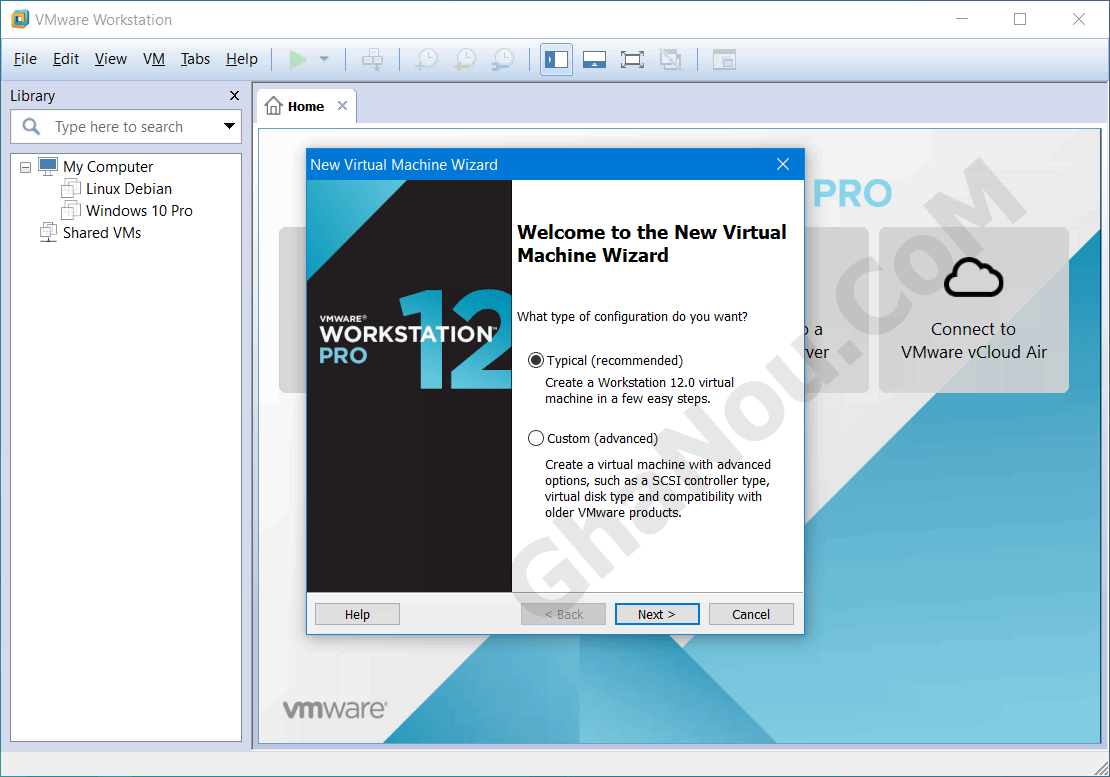Switch to the Home tab
Viewport: 1110px width, 777px height.
tap(305, 106)
